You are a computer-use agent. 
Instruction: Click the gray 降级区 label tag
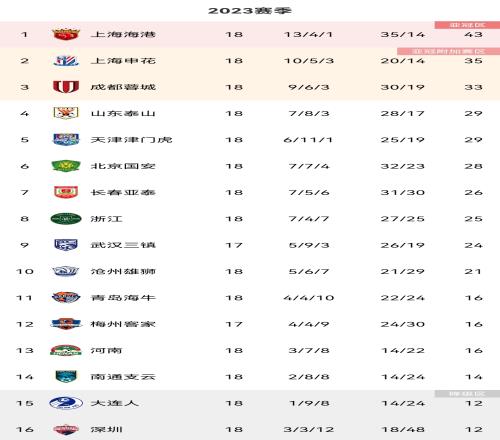467,394
